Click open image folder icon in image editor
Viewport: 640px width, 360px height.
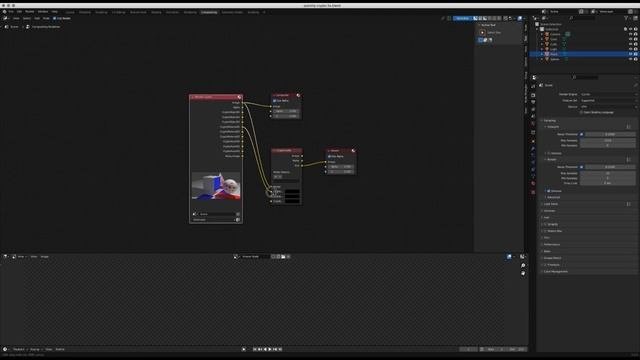(x=283, y=257)
